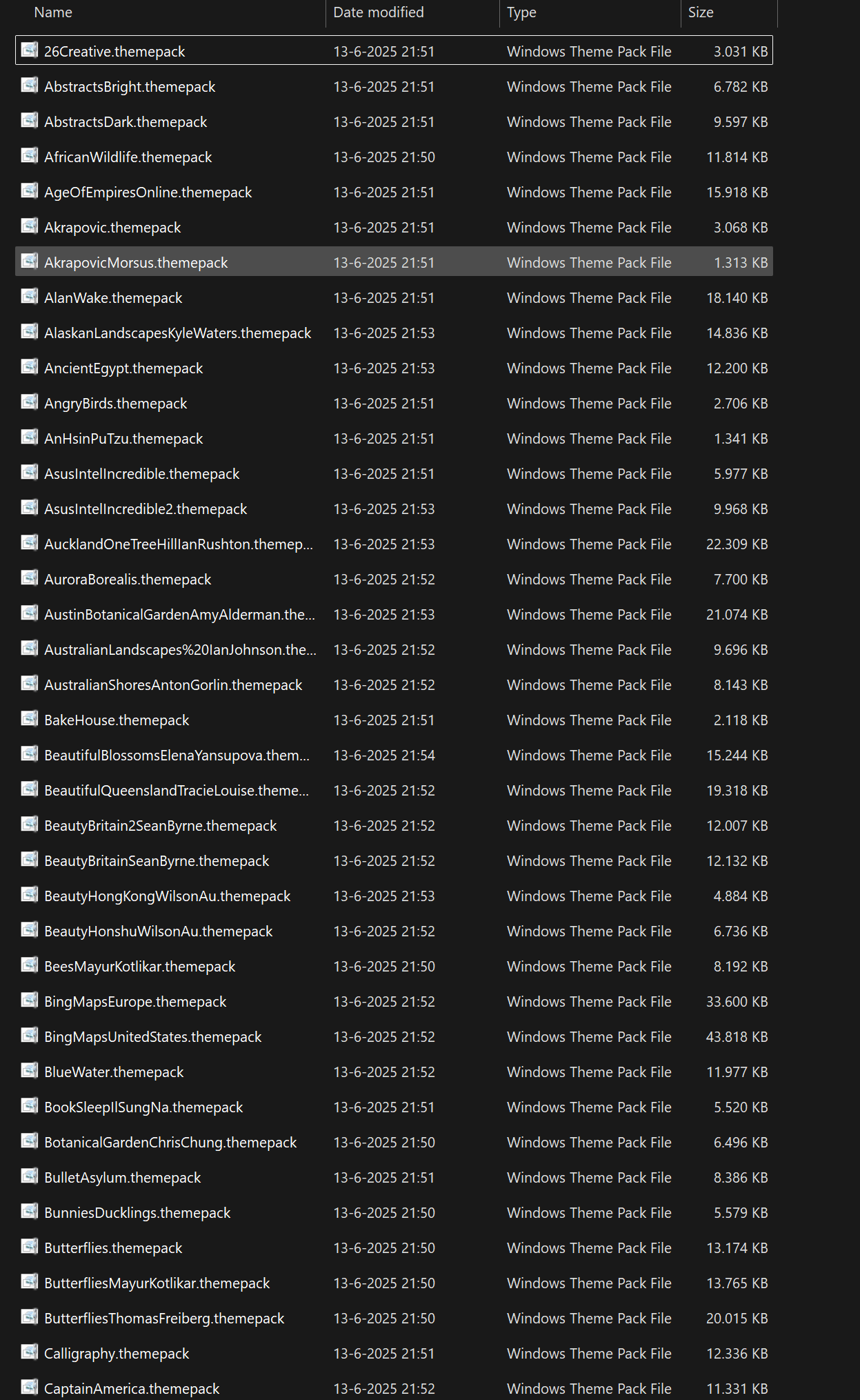The height and width of the screenshot is (1400, 860).
Task: Select the AncientEgypt.themepack file icon
Action: (29, 367)
